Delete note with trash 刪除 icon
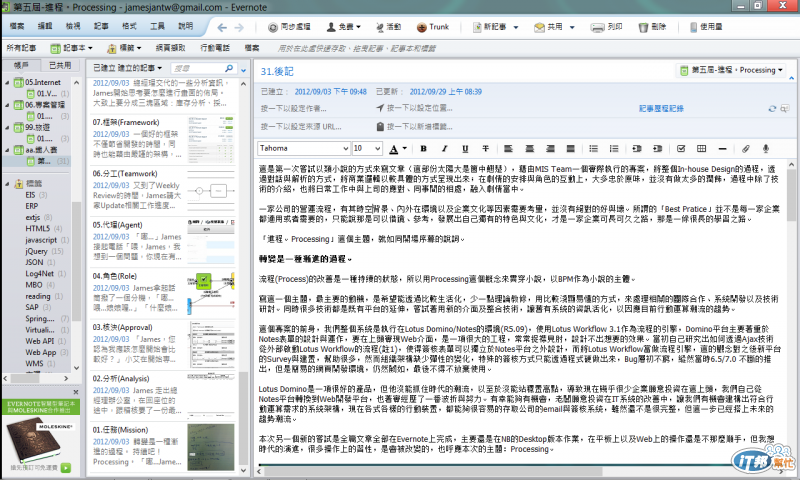800x480 pixels. 652,27
